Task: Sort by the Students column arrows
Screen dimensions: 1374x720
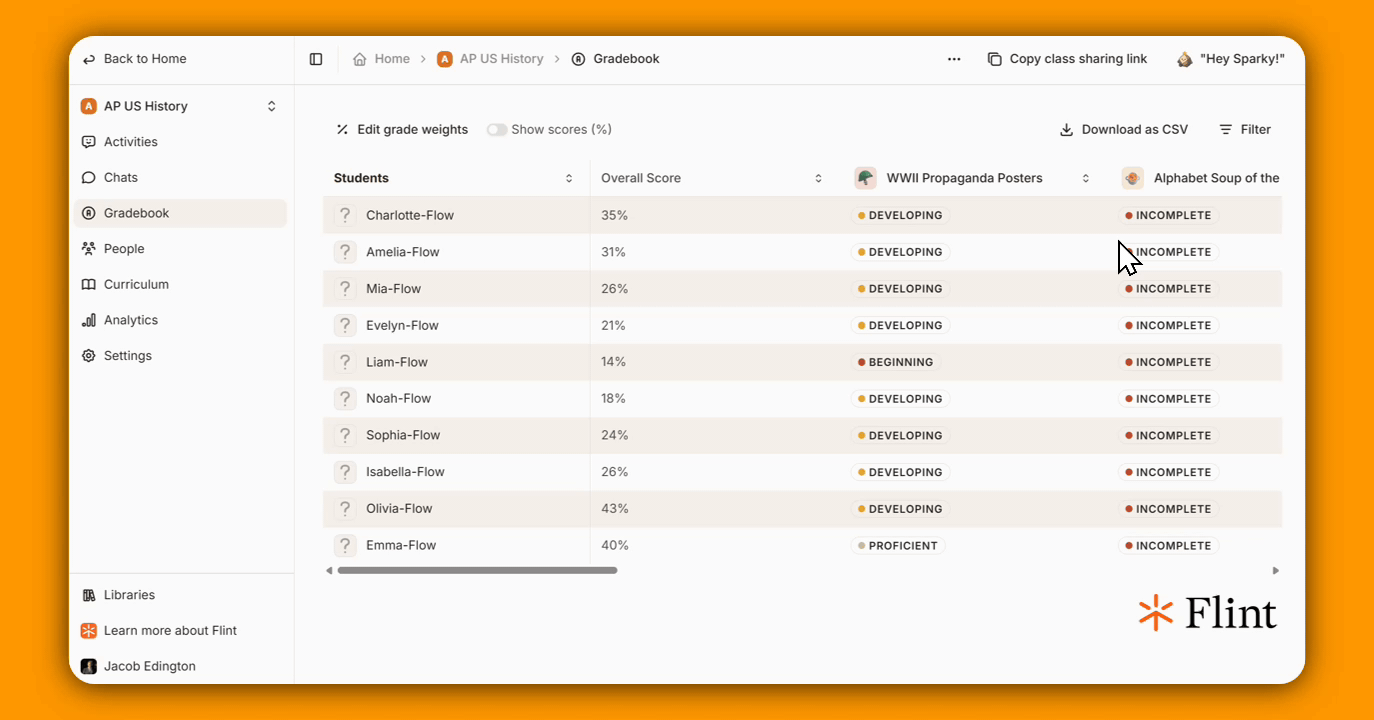Action: click(569, 178)
